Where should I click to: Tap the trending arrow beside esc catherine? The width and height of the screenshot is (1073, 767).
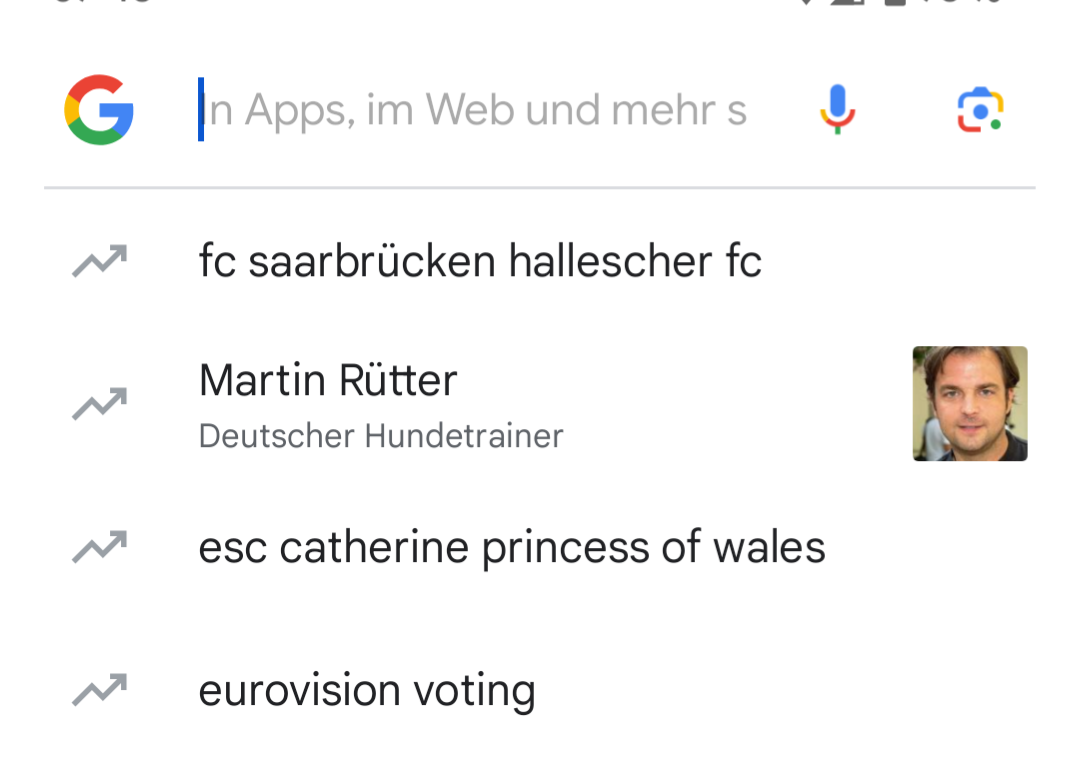tap(100, 547)
